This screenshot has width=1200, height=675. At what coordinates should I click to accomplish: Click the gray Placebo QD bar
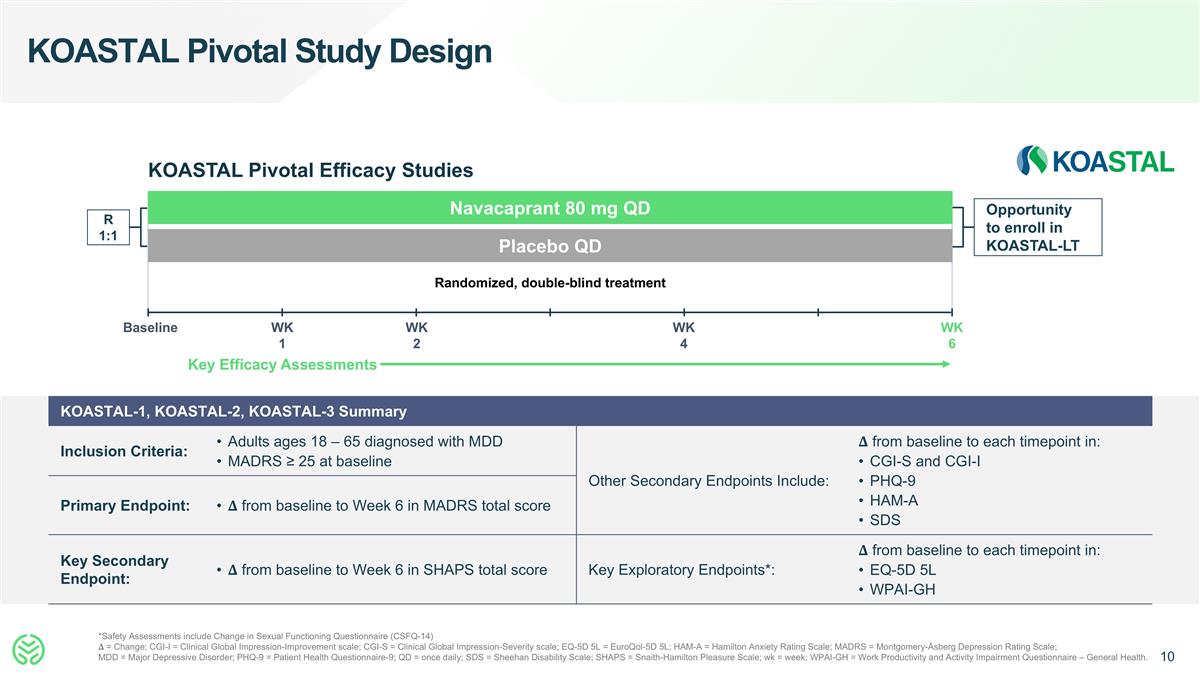click(550, 245)
